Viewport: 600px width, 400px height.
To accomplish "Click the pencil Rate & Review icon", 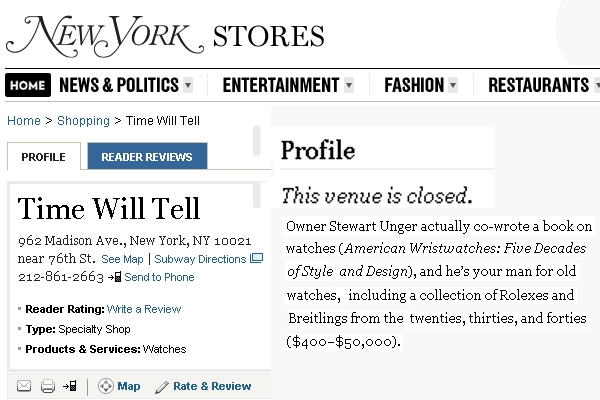I will [161, 387].
